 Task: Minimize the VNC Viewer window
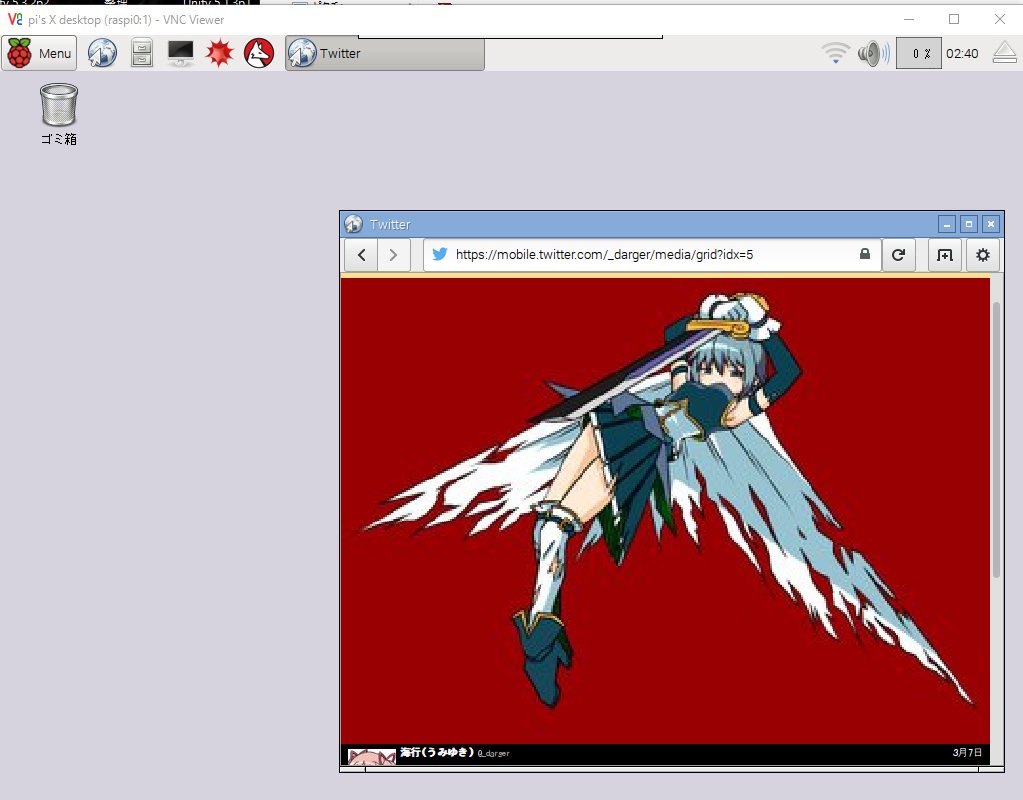click(909, 19)
